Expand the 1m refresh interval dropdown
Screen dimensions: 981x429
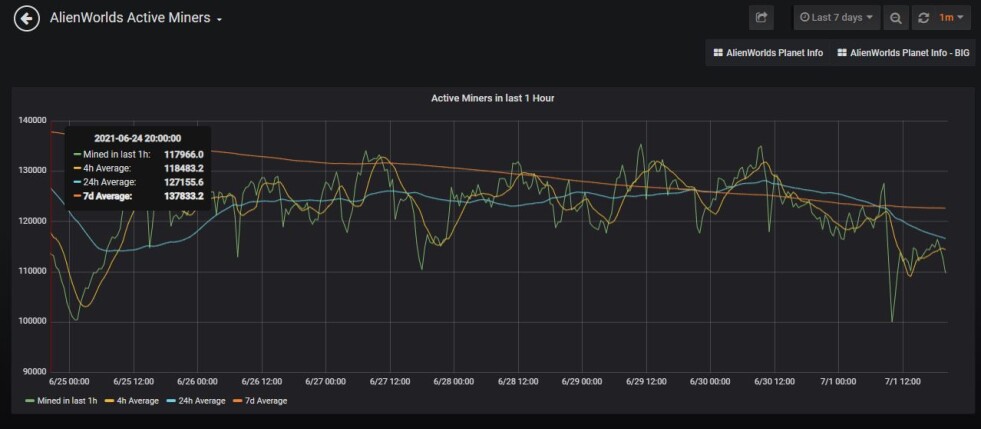(x=950, y=18)
